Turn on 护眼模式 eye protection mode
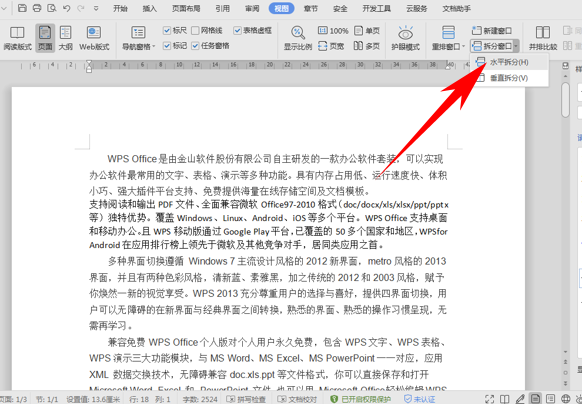The image size is (583, 404). (405, 38)
